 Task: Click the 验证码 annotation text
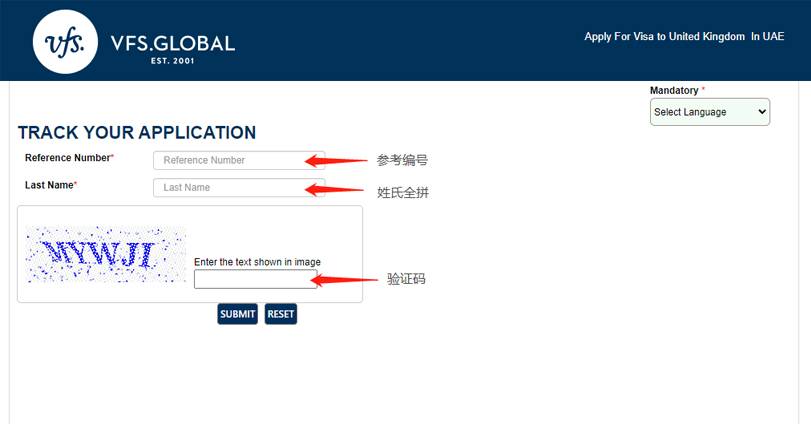[x=406, y=279]
